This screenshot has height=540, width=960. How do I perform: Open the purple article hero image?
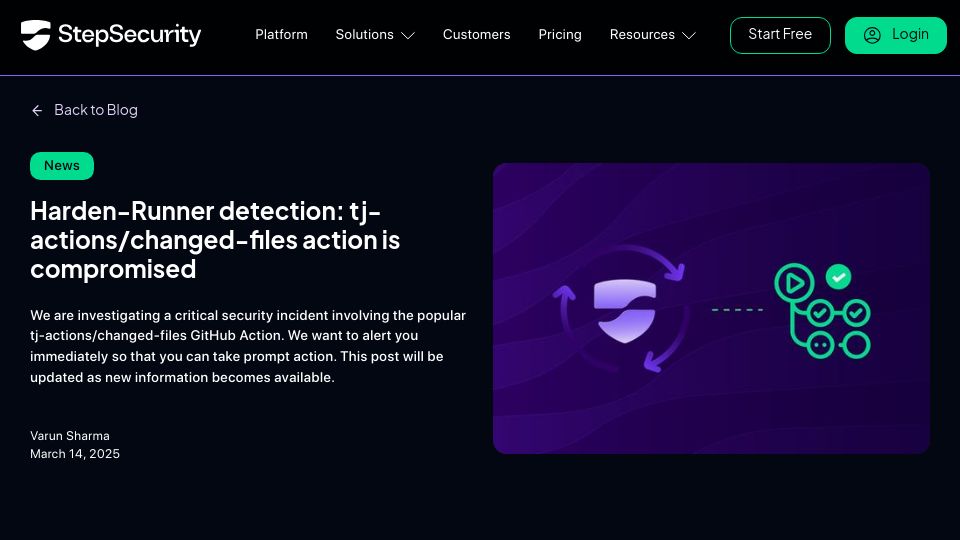click(x=711, y=309)
